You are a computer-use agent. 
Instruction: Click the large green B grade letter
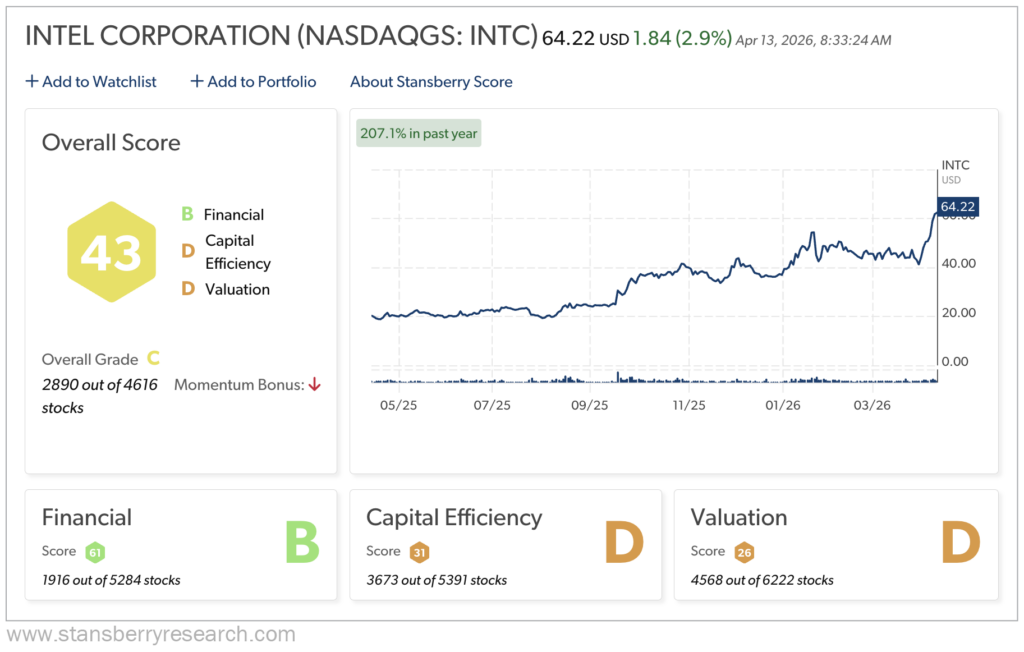[x=301, y=543]
